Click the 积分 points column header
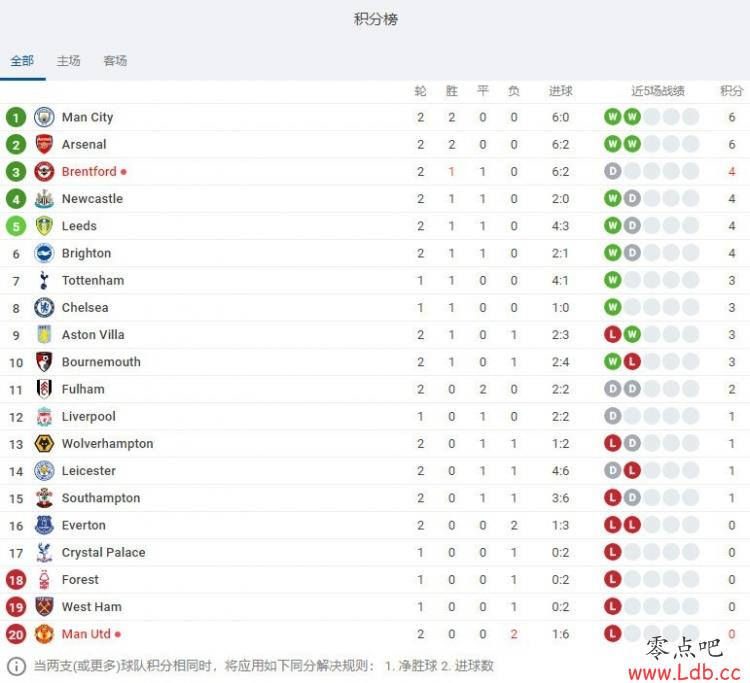This screenshot has width=750, height=683. [x=732, y=91]
